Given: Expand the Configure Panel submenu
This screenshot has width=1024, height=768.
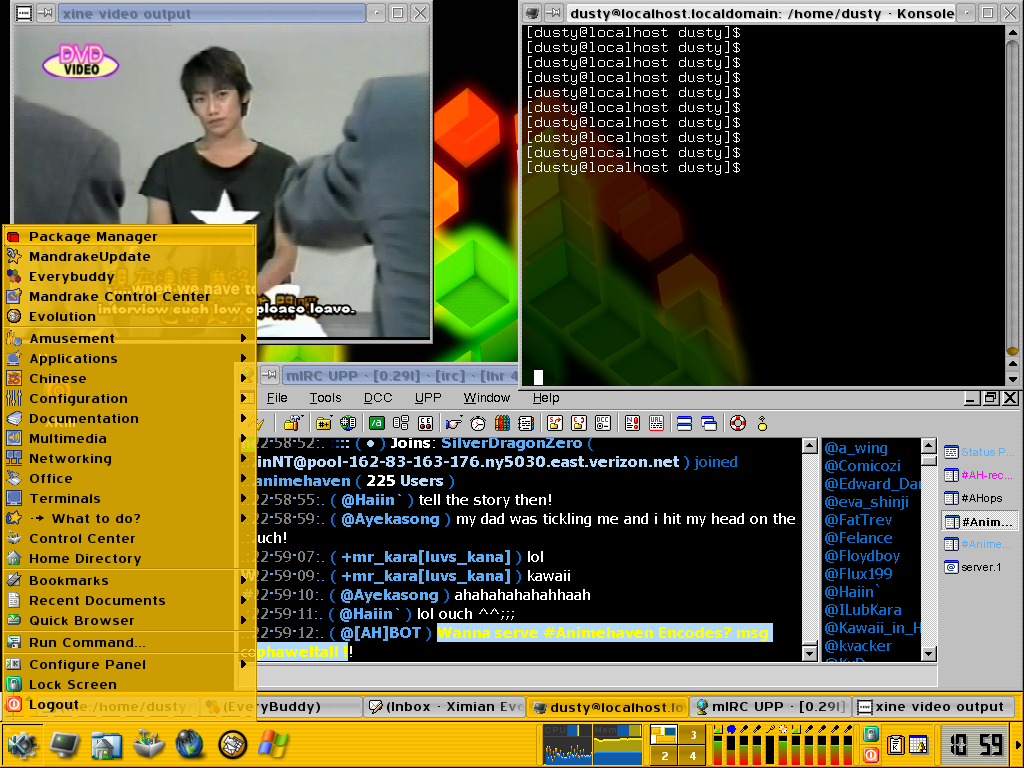Looking at the screenshot, I should coord(129,664).
